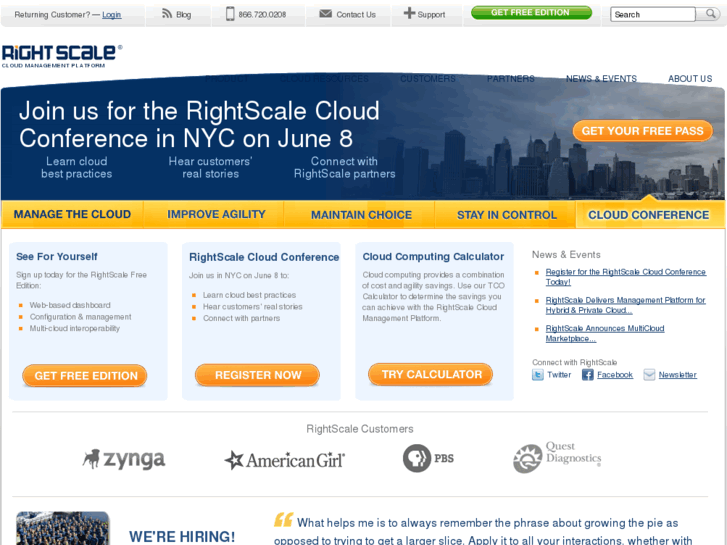Click the phone icon beside 866.720.0208

(230, 14)
